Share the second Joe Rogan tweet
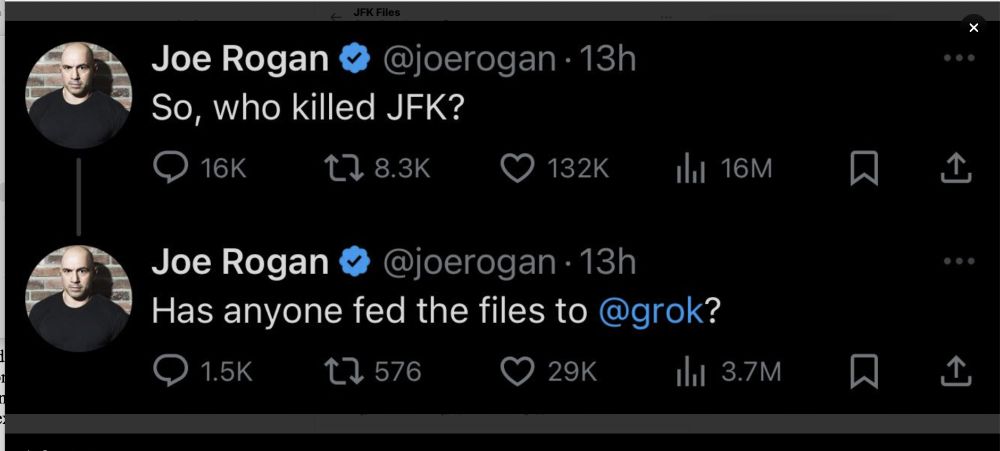The width and height of the screenshot is (1000, 451). [x=956, y=371]
